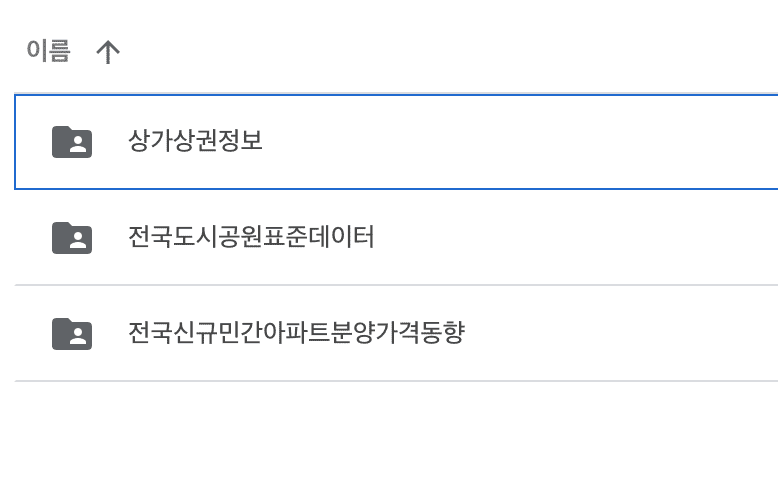This screenshot has width=778, height=494.
Task: Select the 전국도시공원표준데이터 folder name
Action: [251, 238]
